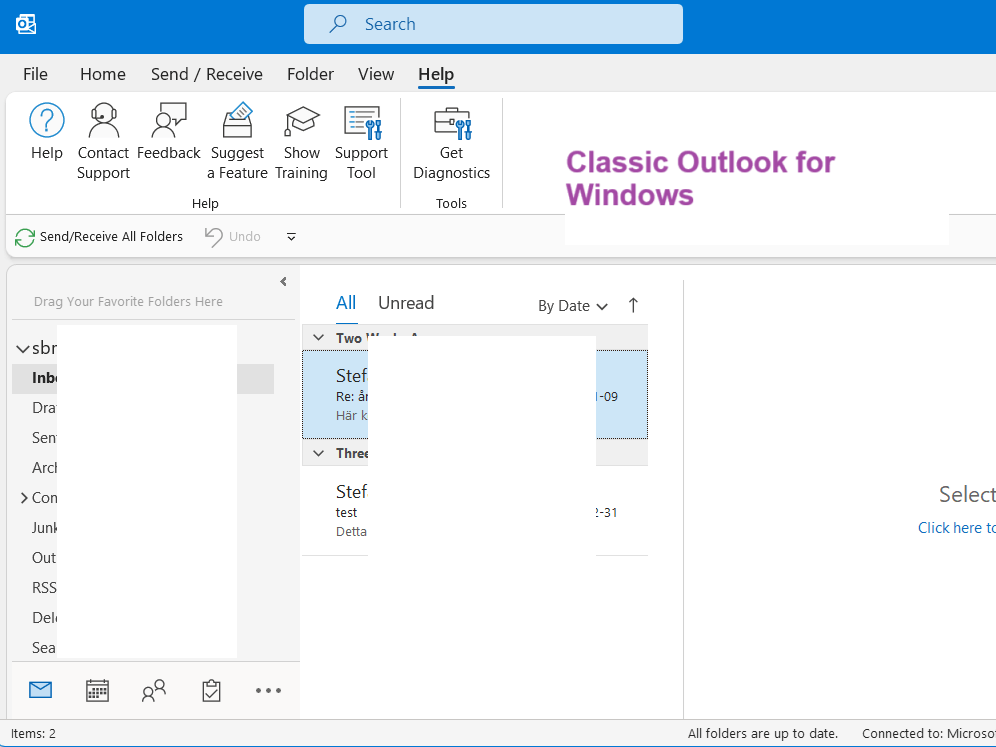The image size is (996, 747).
Task: Switch to the View tab
Action: (x=376, y=74)
